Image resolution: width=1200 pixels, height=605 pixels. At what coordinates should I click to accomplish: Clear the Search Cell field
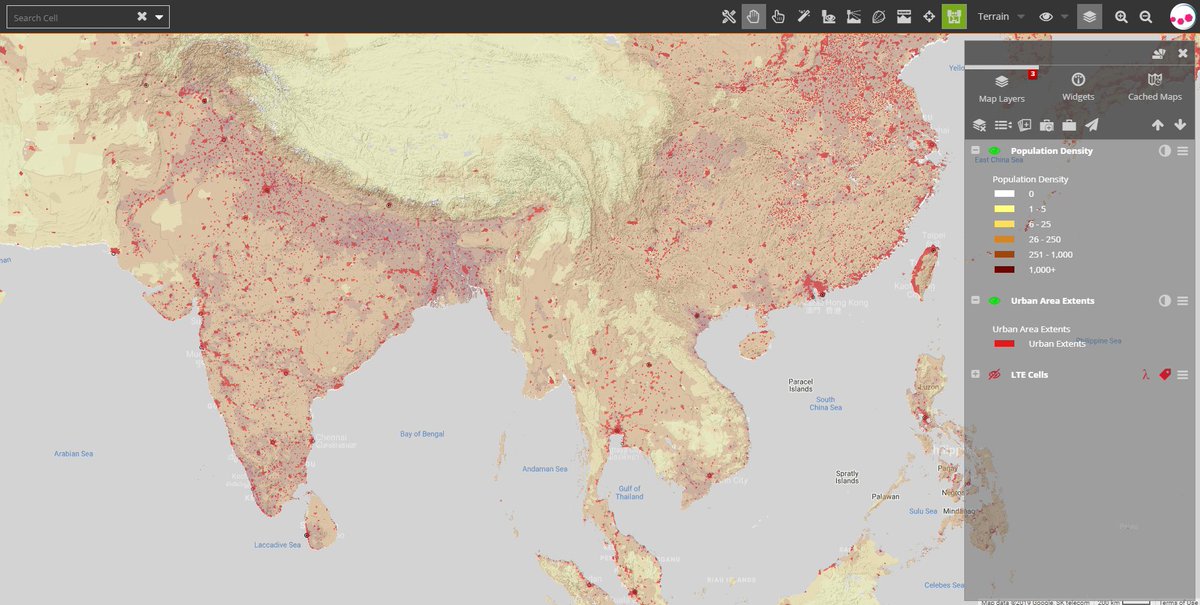click(142, 17)
